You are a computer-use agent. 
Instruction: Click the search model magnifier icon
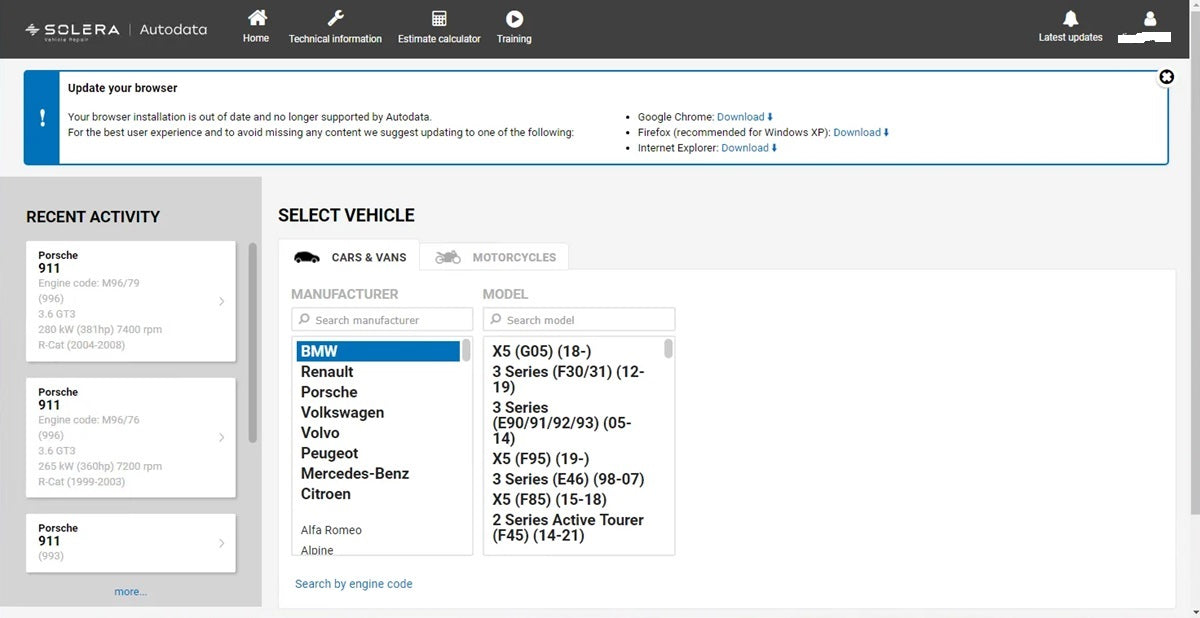pyautogui.click(x=496, y=320)
